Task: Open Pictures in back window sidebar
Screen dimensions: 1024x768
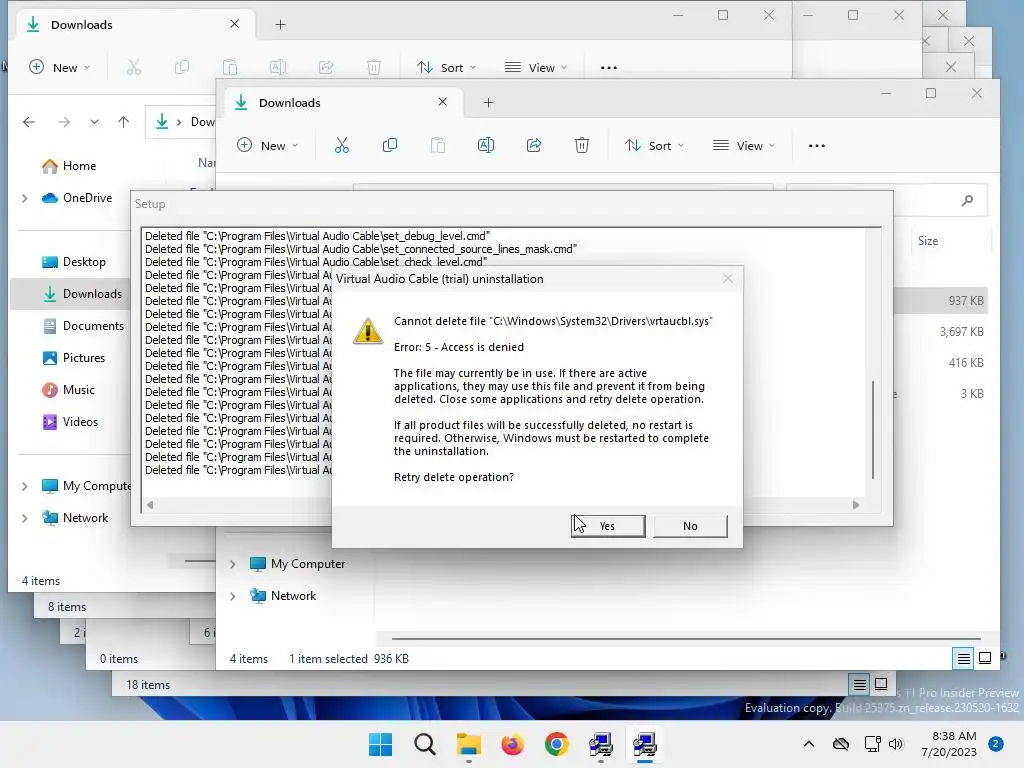Action: [x=74, y=358]
